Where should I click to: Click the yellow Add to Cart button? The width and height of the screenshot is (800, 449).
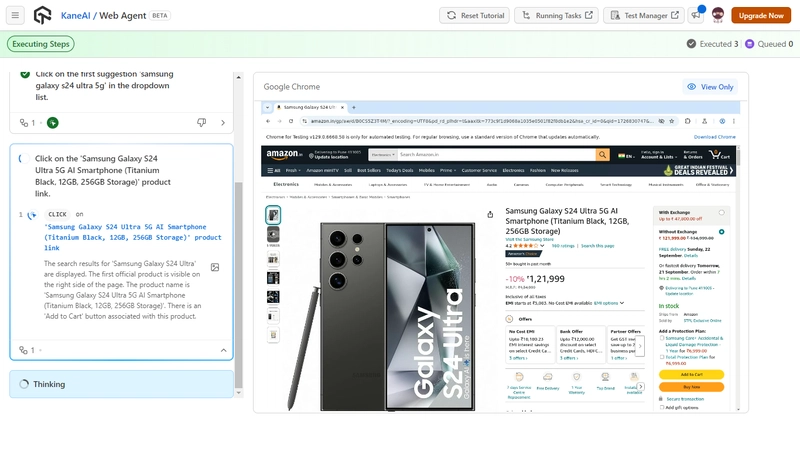click(x=691, y=375)
